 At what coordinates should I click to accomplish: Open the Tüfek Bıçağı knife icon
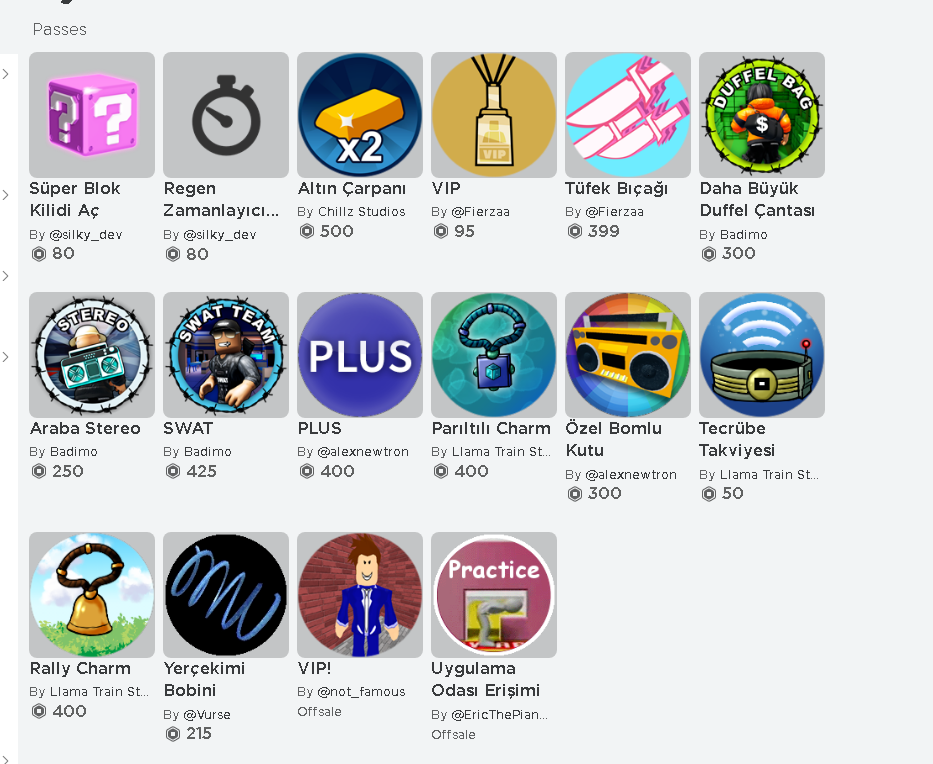coord(628,115)
